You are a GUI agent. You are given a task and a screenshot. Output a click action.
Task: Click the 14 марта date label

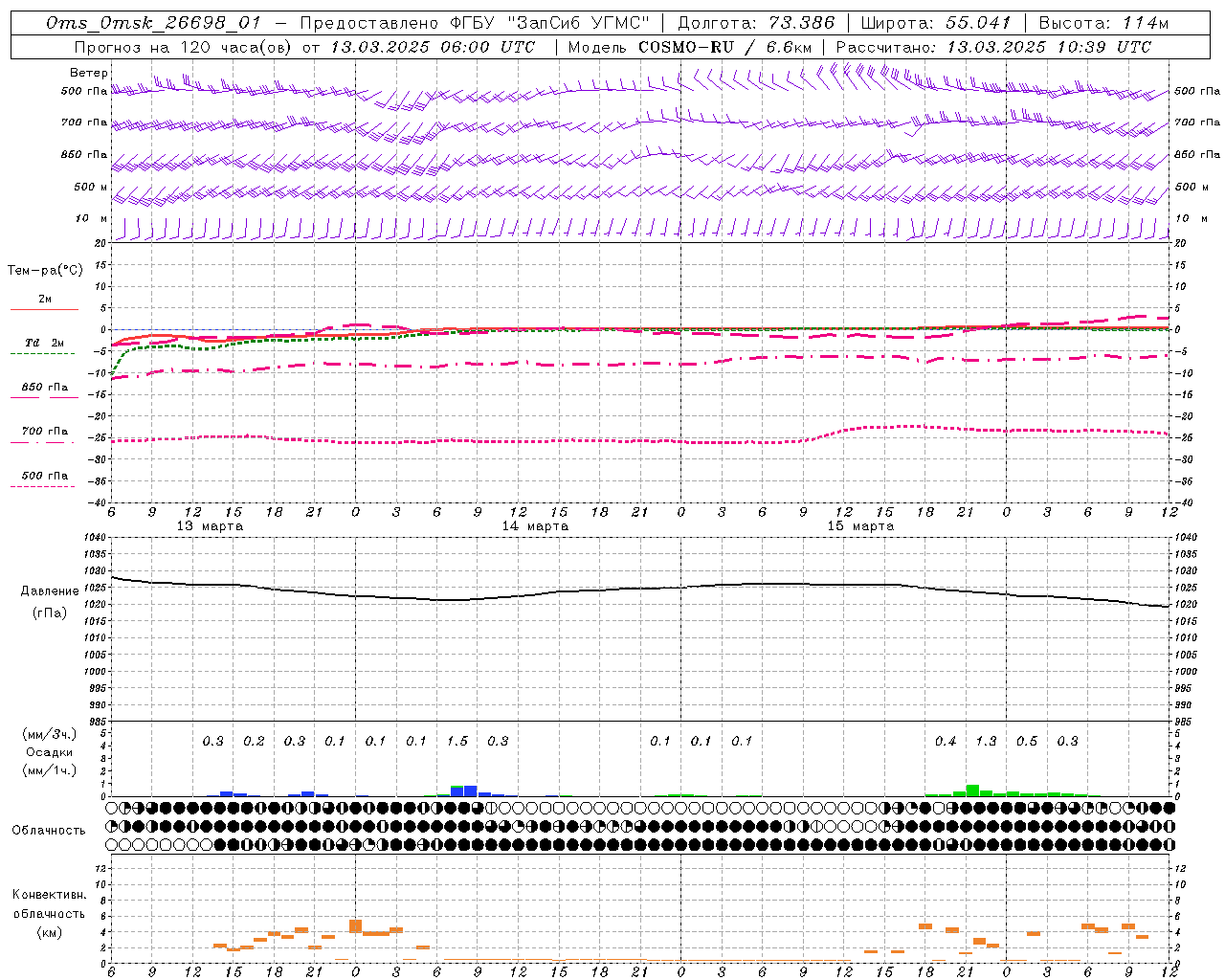point(535,526)
